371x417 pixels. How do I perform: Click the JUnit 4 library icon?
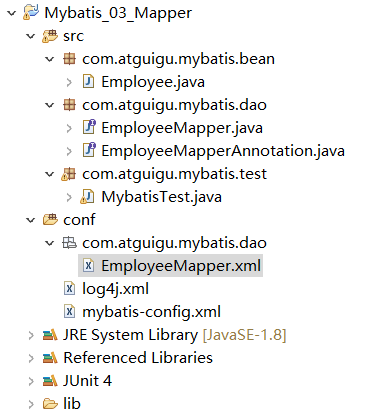(50, 381)
